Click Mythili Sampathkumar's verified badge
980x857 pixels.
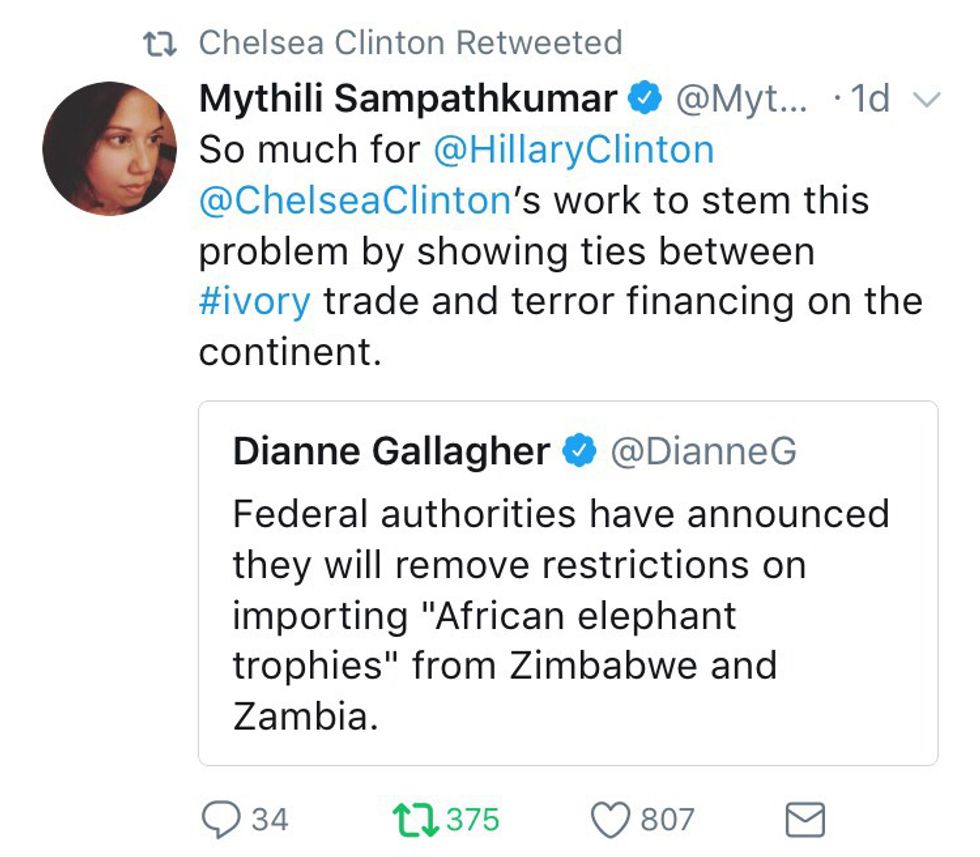(643, 100)
